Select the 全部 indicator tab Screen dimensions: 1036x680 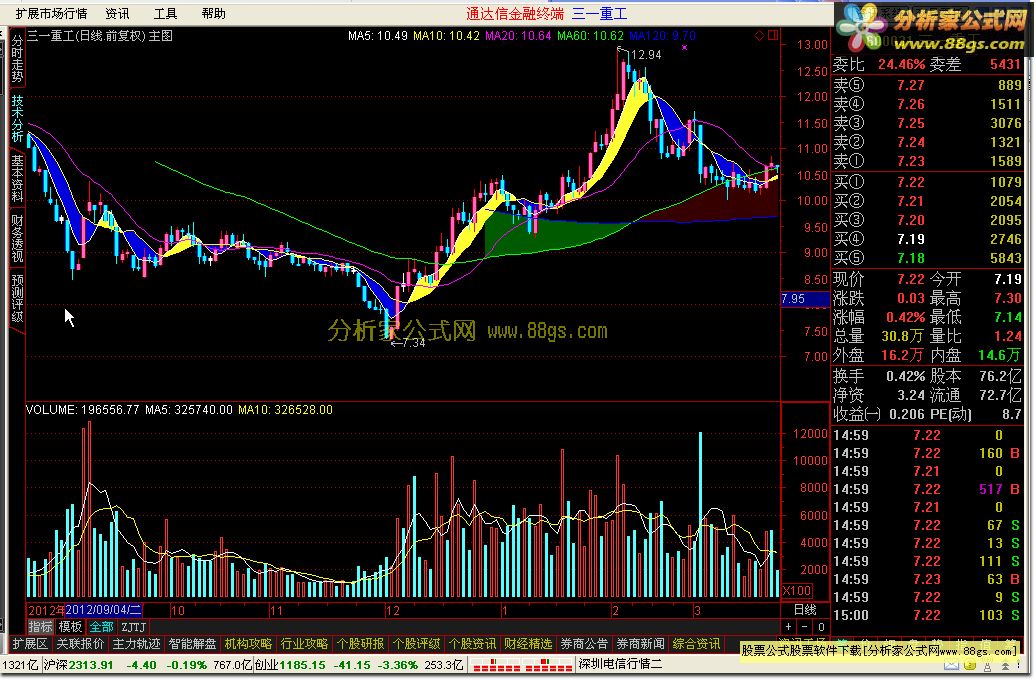coord(101,626)
